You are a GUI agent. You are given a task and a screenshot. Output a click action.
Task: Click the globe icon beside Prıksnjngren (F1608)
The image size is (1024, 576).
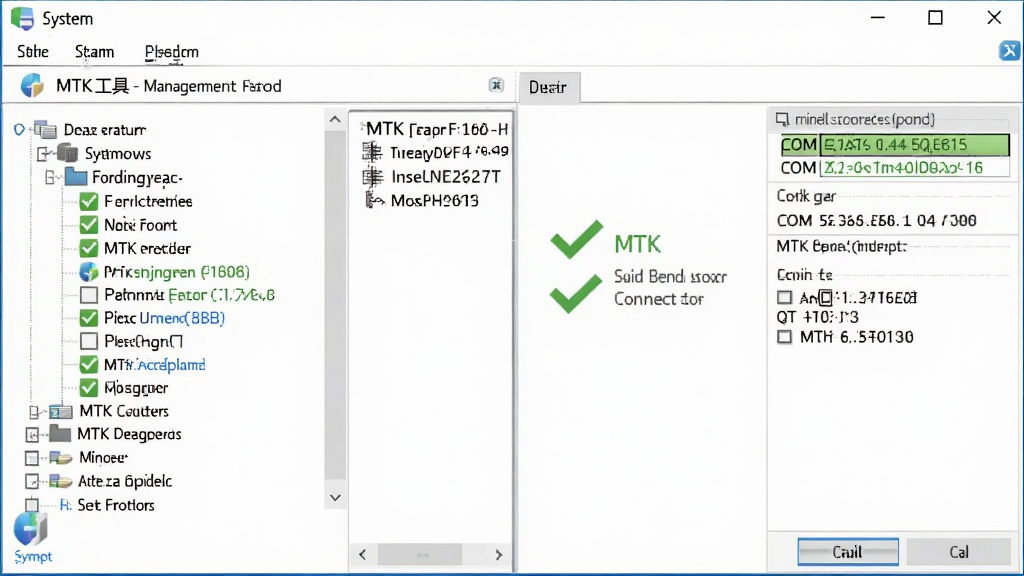coord(89,272)
